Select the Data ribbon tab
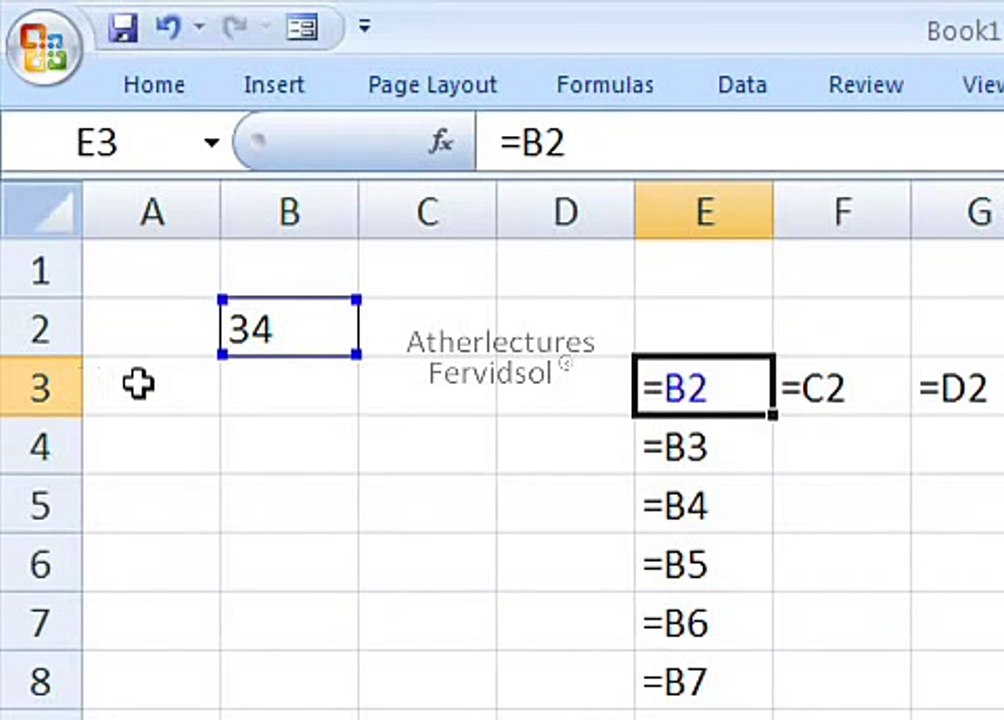 pyautogui.click(x=742, y=85)
